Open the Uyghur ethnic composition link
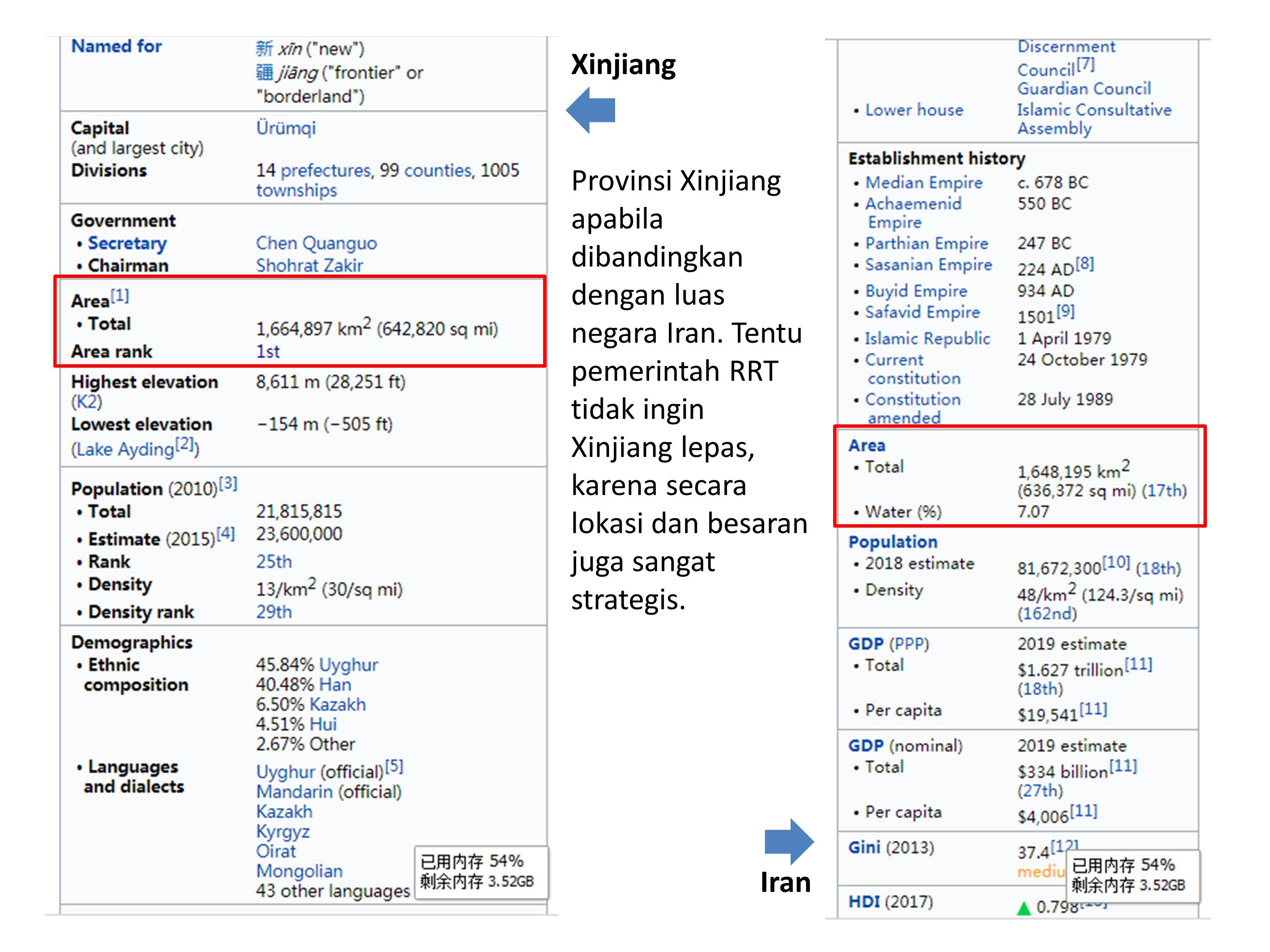This screenshot has width=1270, height=952. pos(348,665)
